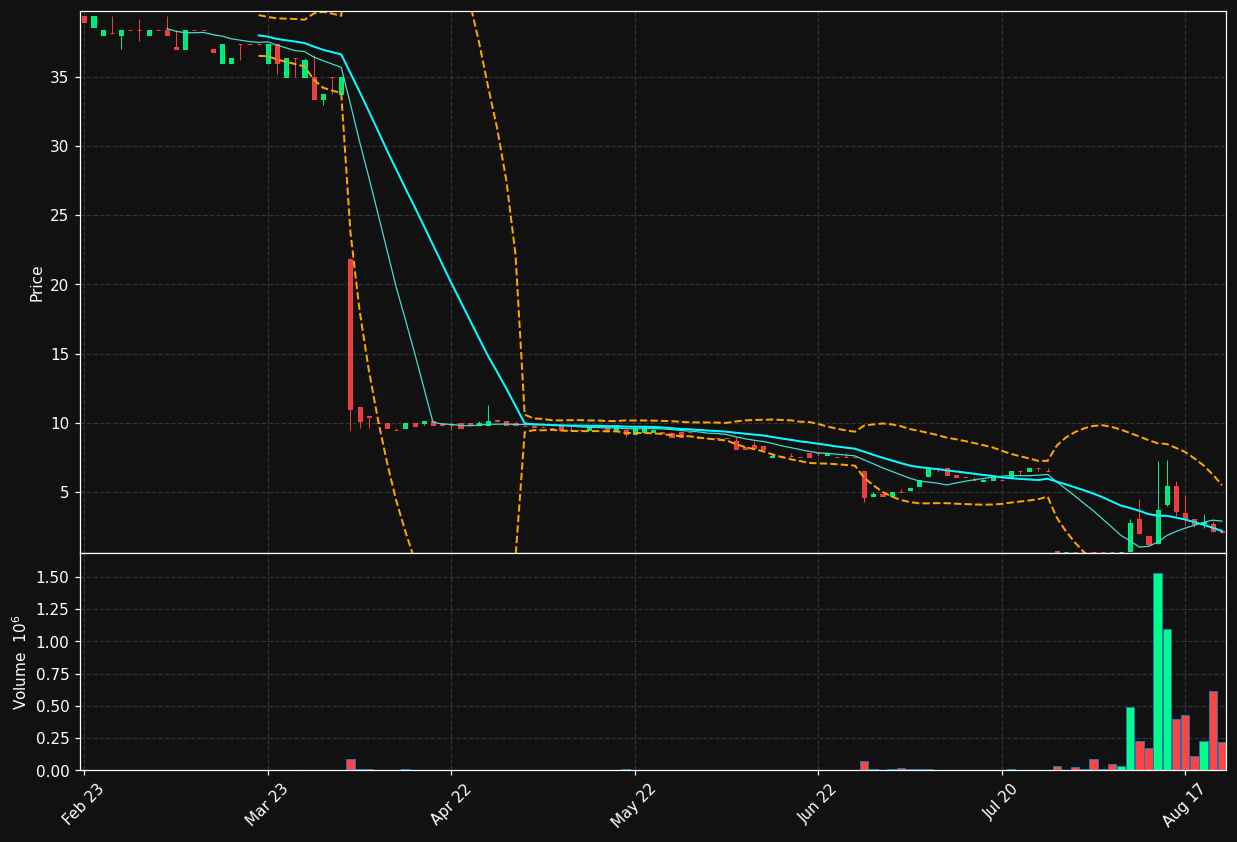Click the price tick label 35
The width and height of the screenshot is (1237, 842).
pos(58,77)
